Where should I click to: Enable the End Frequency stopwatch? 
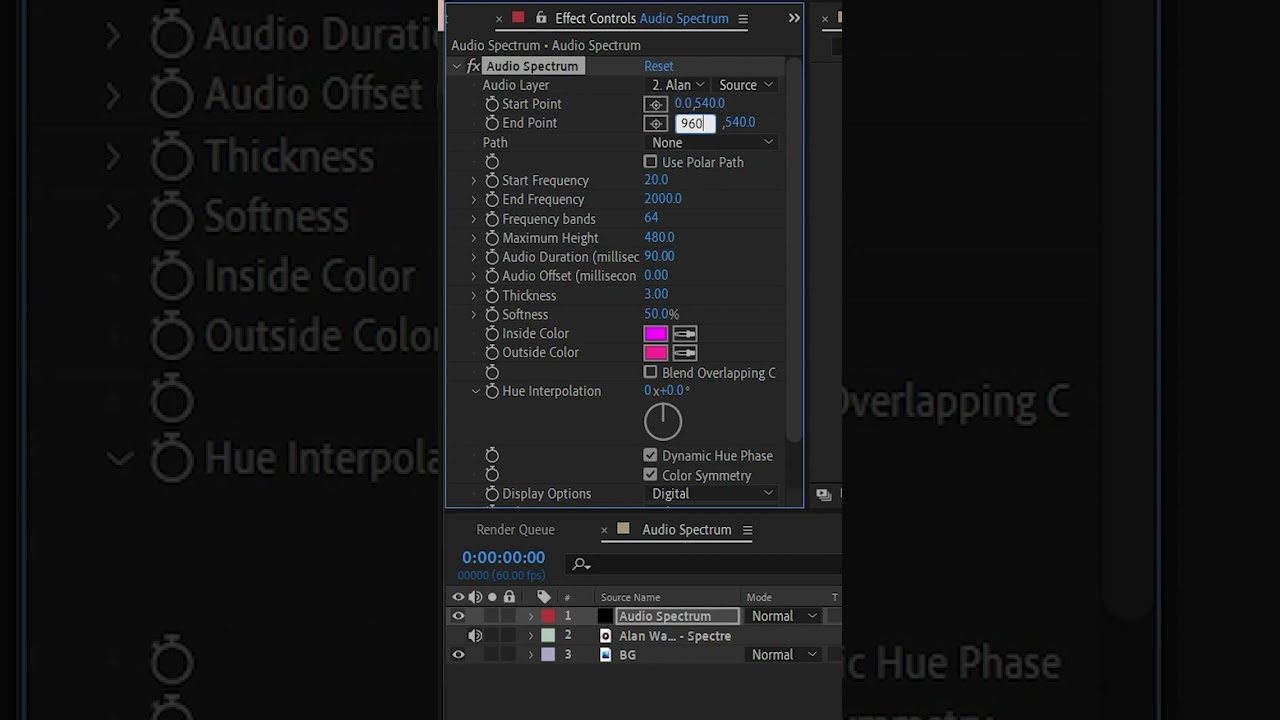coord(492,200)
